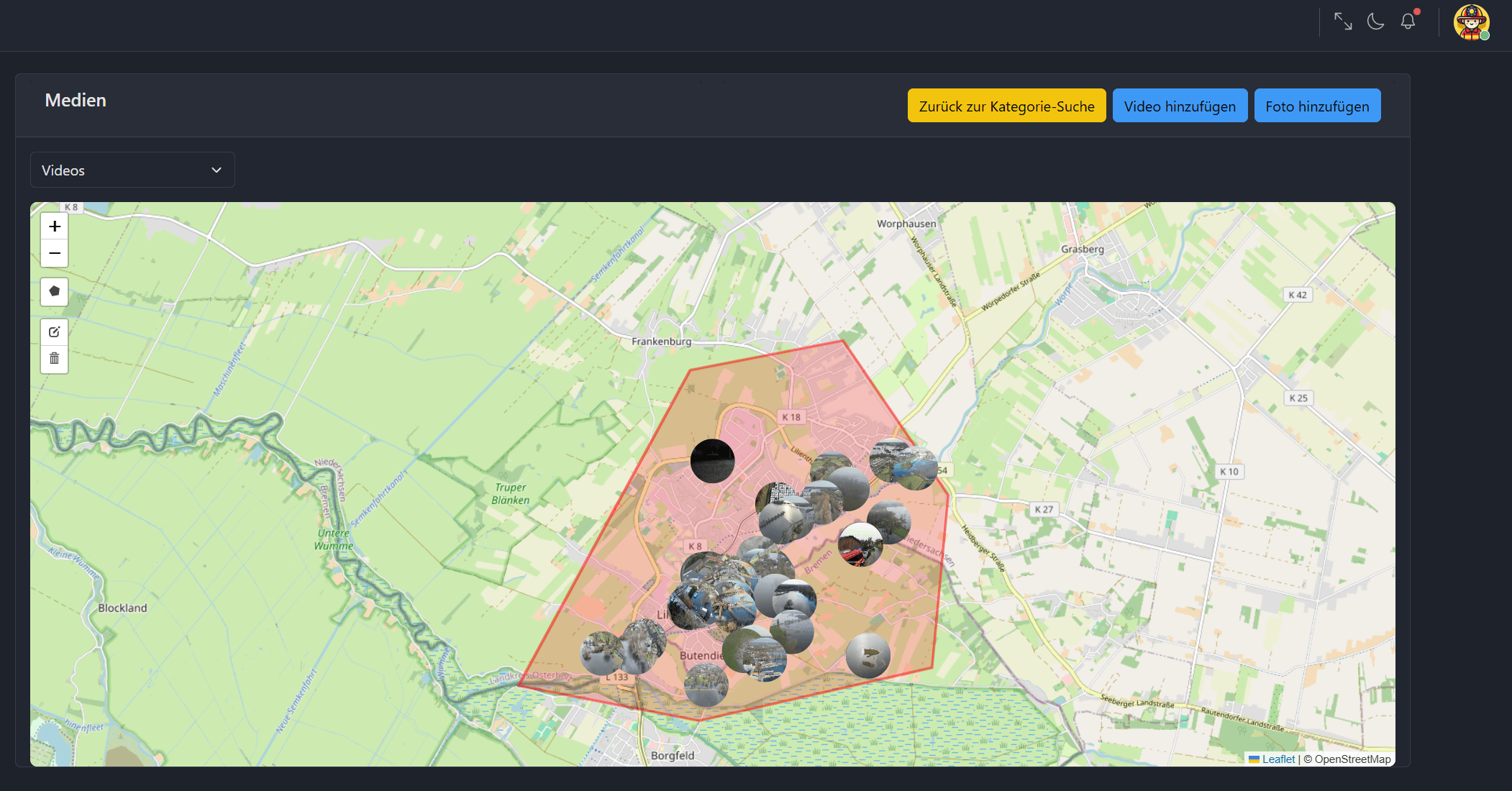Open the Leaflet attribution link

[x=1278, y=759]
